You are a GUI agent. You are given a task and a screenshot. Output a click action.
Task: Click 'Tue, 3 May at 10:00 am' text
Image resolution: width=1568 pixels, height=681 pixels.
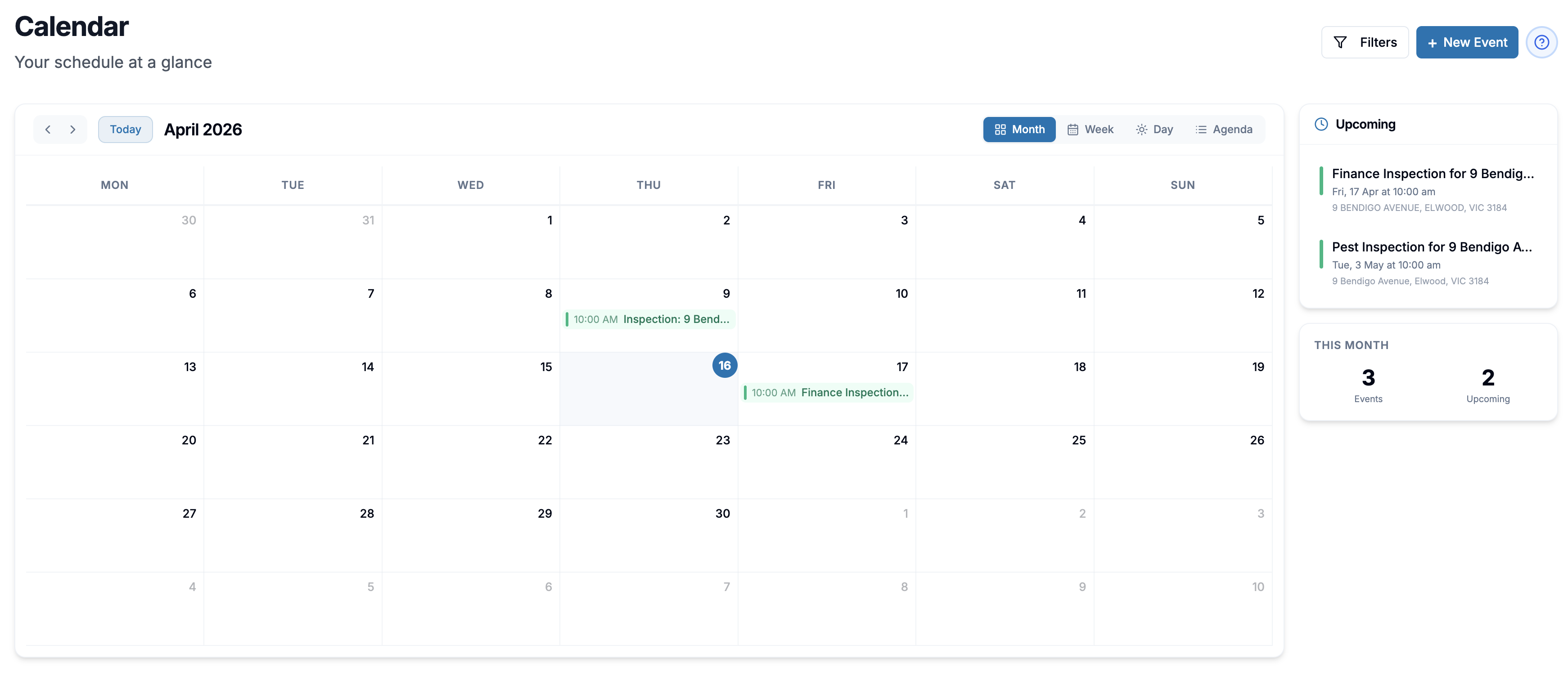tap(1386, 265)
